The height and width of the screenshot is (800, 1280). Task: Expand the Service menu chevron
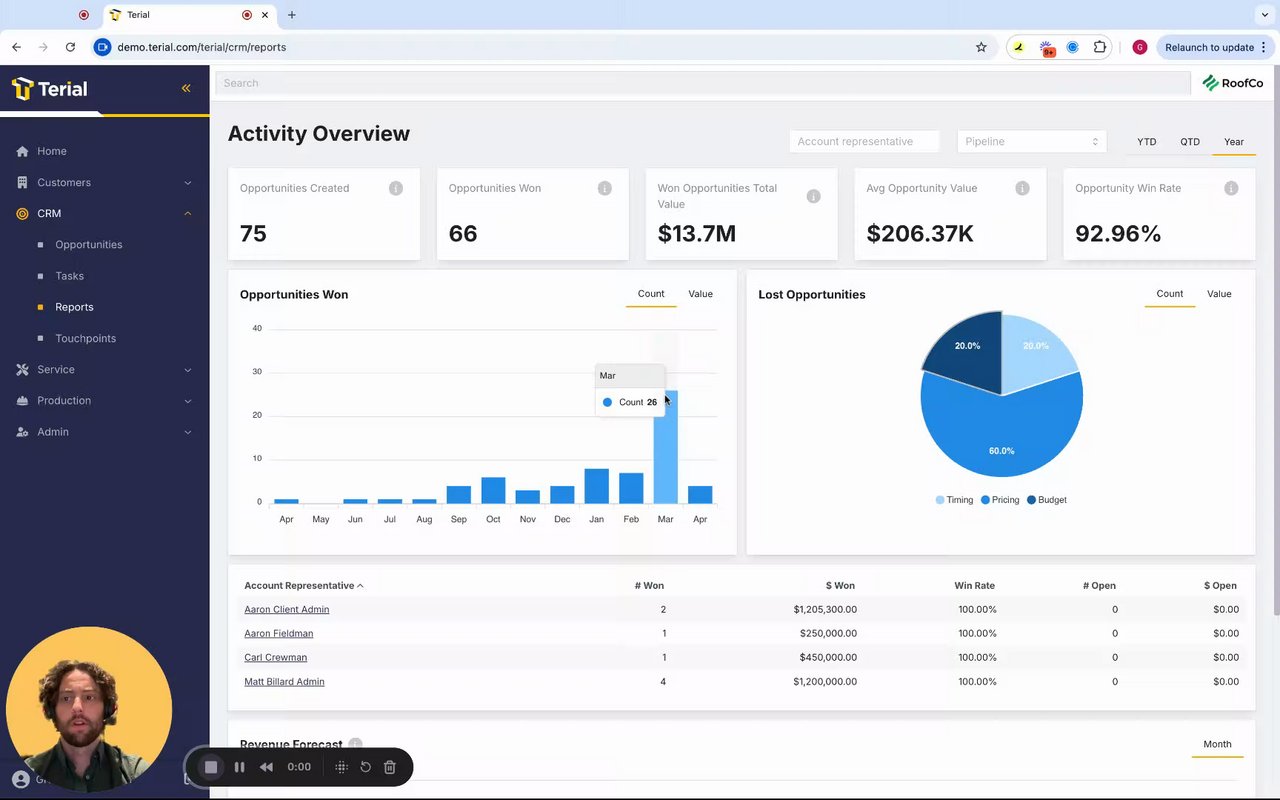point(188,370)
